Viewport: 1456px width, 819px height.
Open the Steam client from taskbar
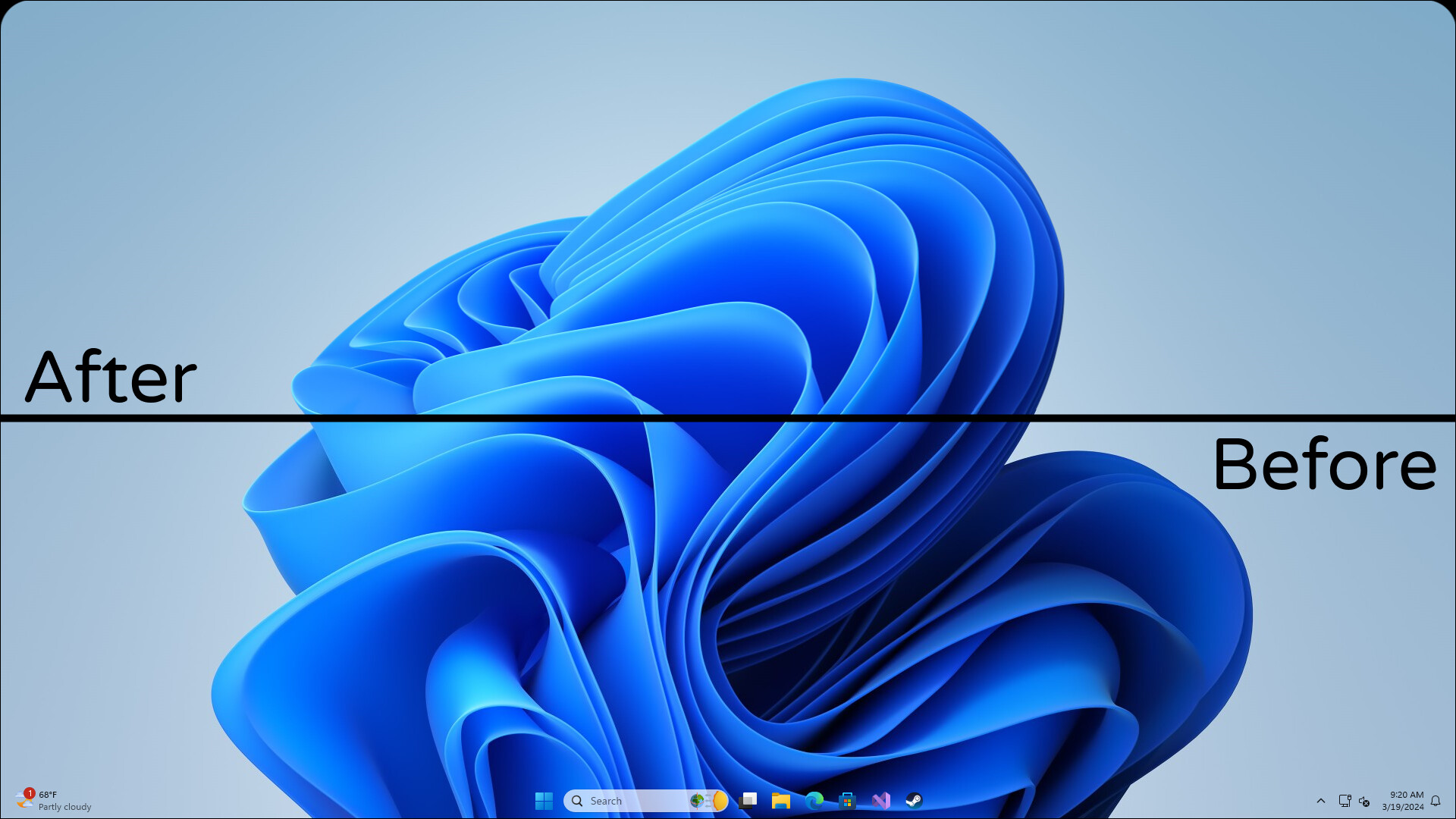[915, 801]
